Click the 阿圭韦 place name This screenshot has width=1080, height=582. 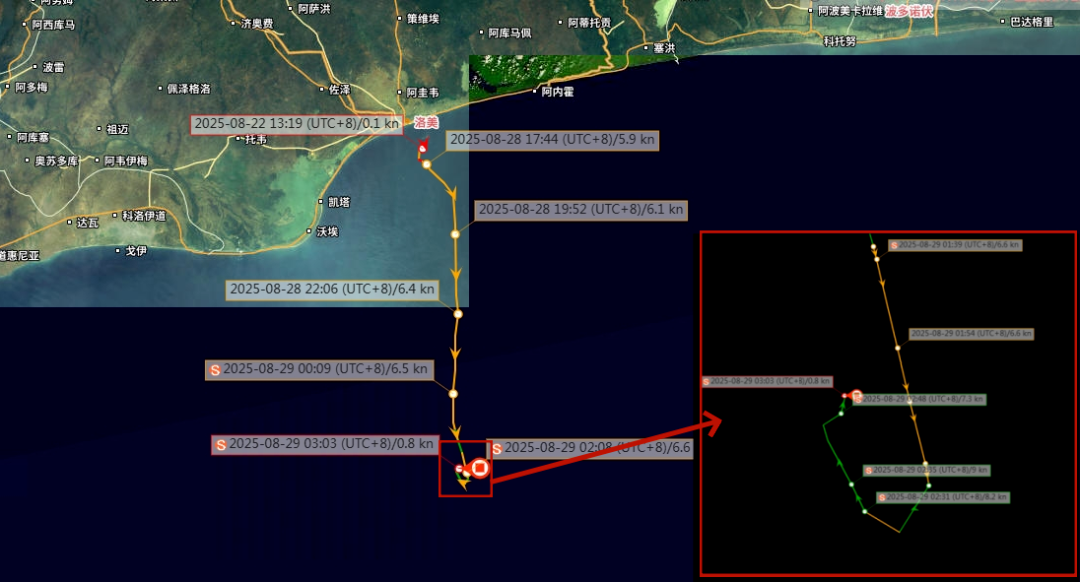(422, 92)
